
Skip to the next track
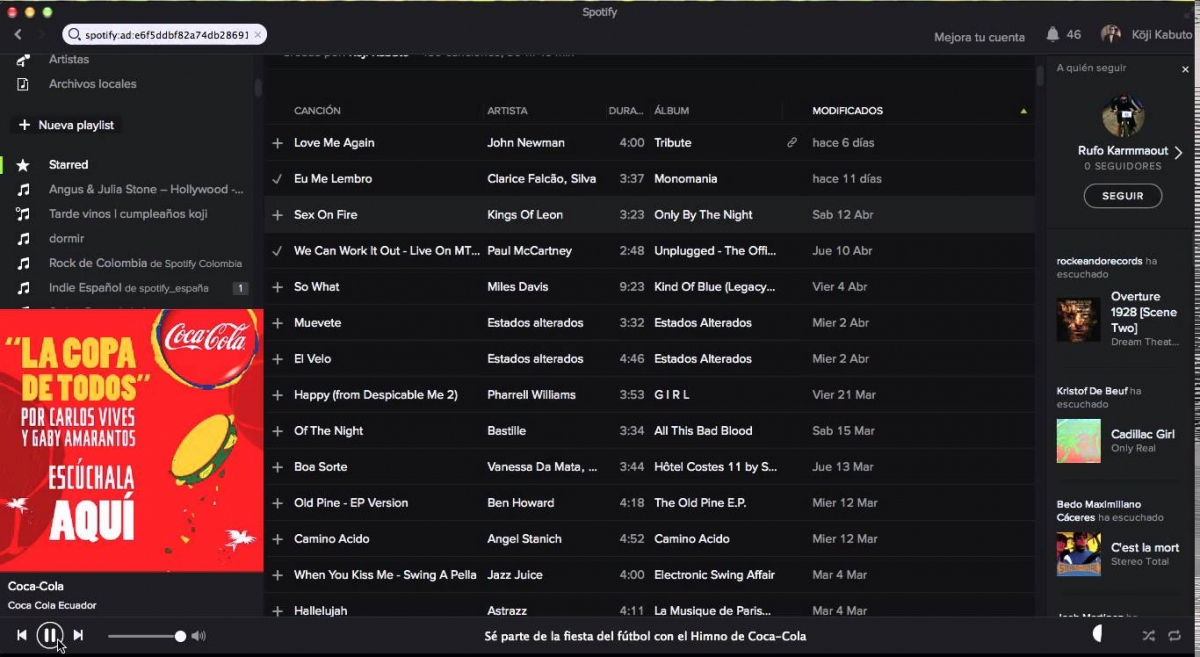[78, 635]
